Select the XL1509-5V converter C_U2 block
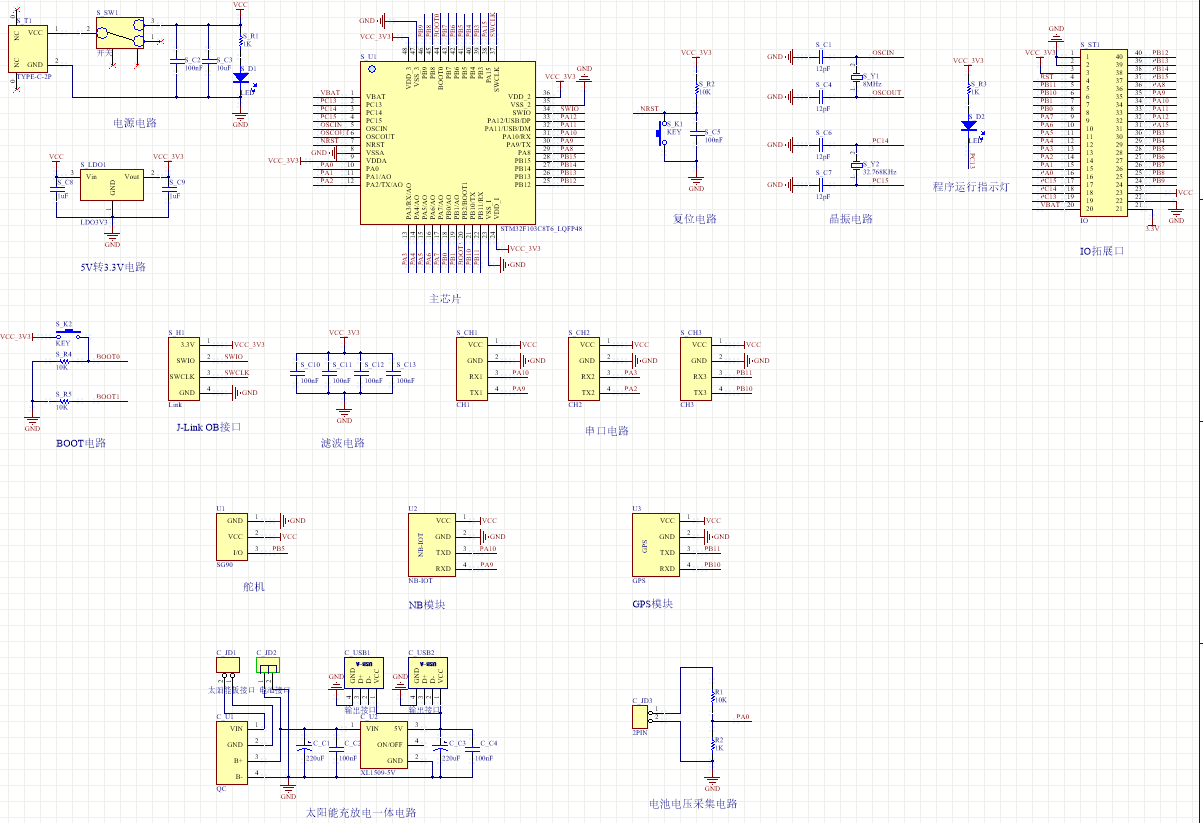 coord(384,744)
